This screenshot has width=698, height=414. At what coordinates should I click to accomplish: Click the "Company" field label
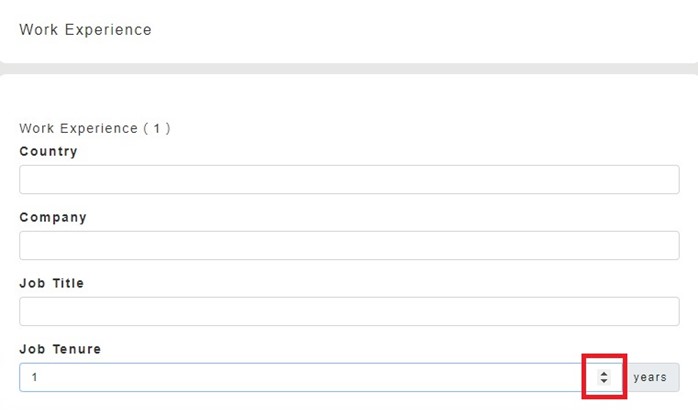tap(53, 217)
